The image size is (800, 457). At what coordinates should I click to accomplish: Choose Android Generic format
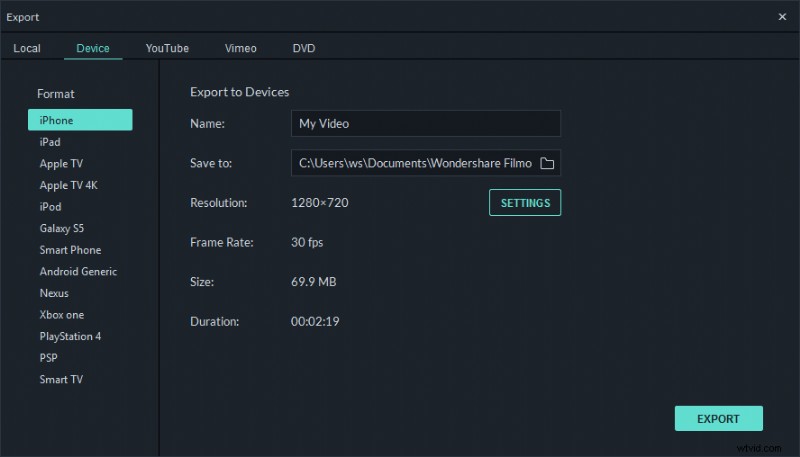(x=78, y=272)
